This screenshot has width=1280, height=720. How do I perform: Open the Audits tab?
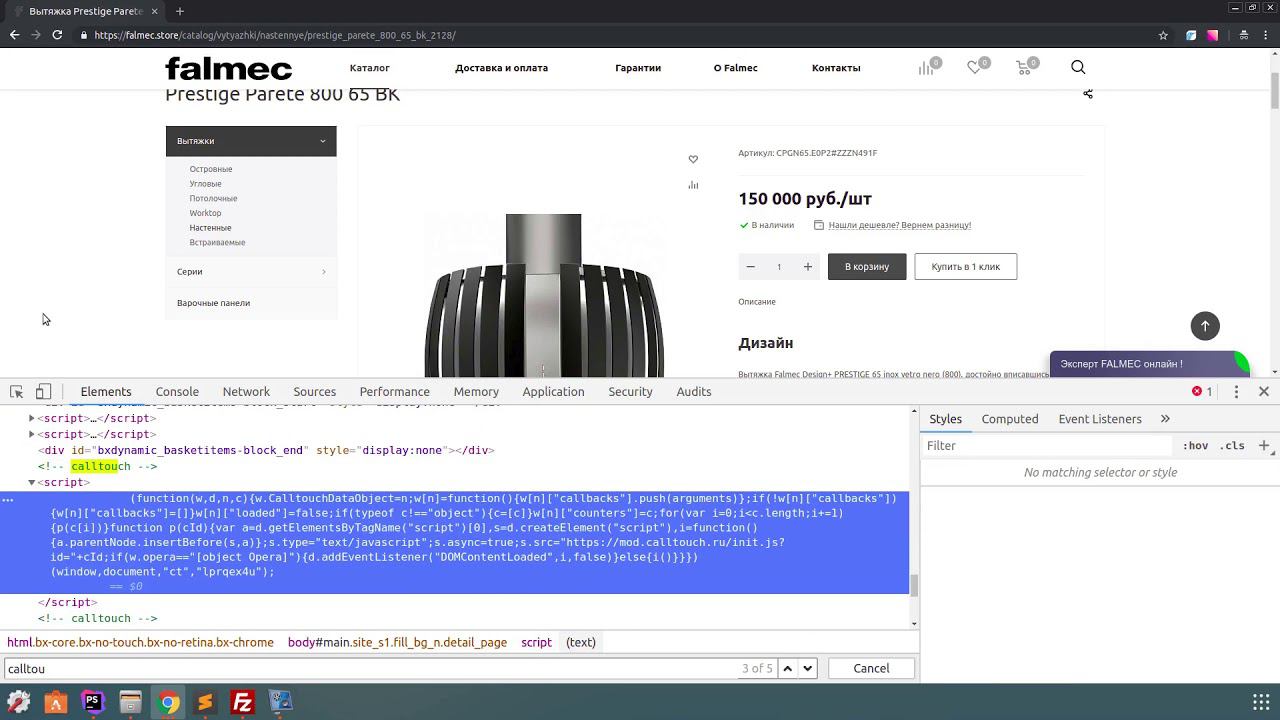(x=694, y=391)
